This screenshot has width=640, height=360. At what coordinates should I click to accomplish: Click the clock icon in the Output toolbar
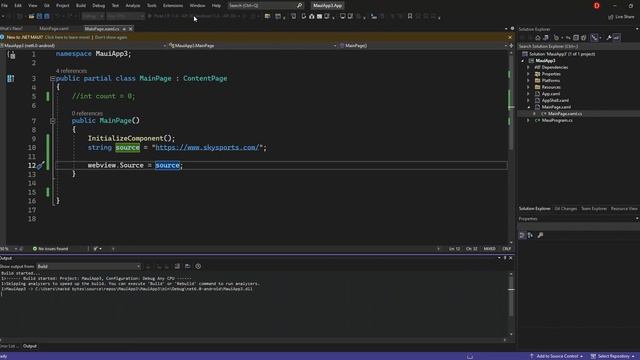tap(198, 266)
